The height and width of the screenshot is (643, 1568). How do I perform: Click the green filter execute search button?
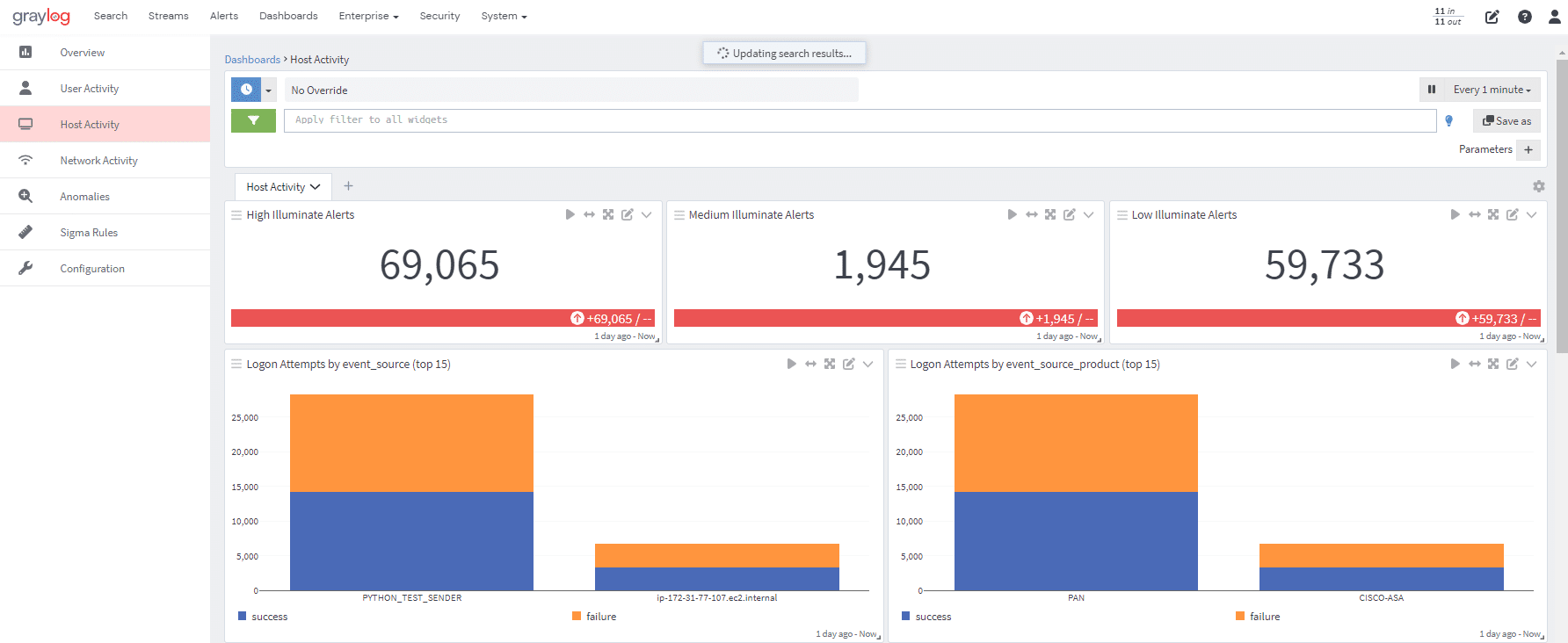253,120
